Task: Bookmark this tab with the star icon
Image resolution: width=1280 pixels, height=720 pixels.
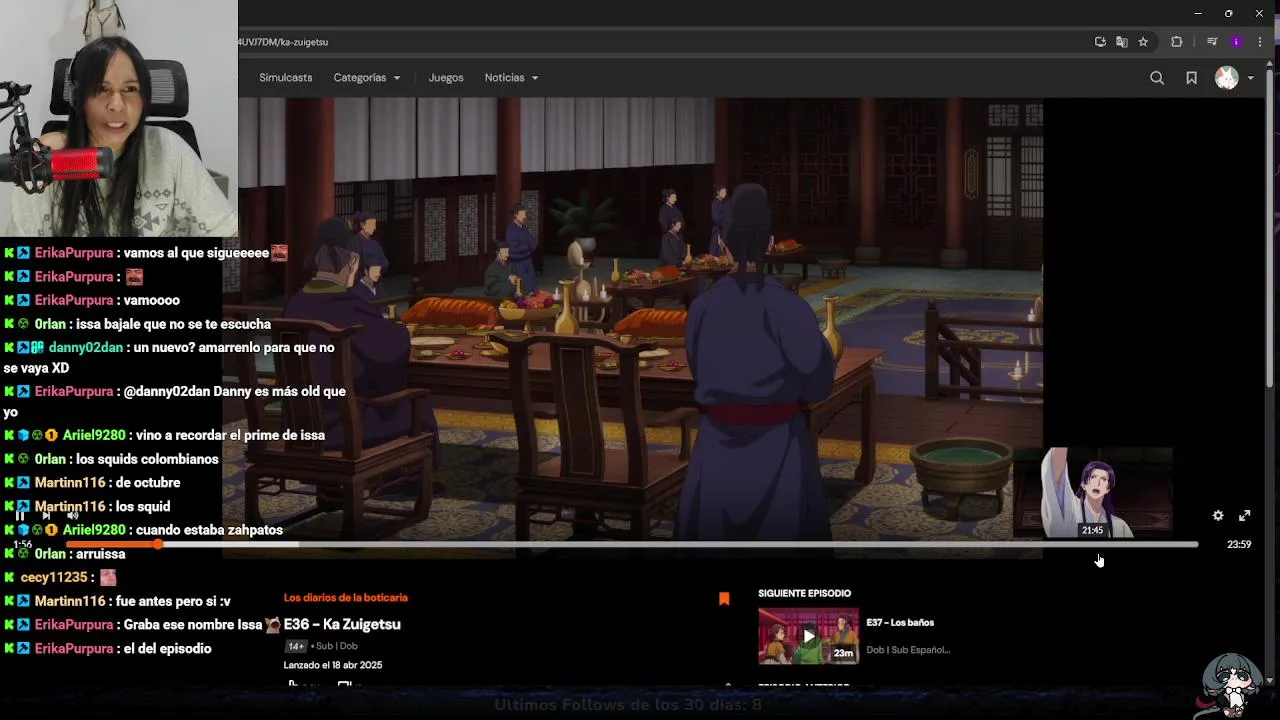Action: [1143, 42]
